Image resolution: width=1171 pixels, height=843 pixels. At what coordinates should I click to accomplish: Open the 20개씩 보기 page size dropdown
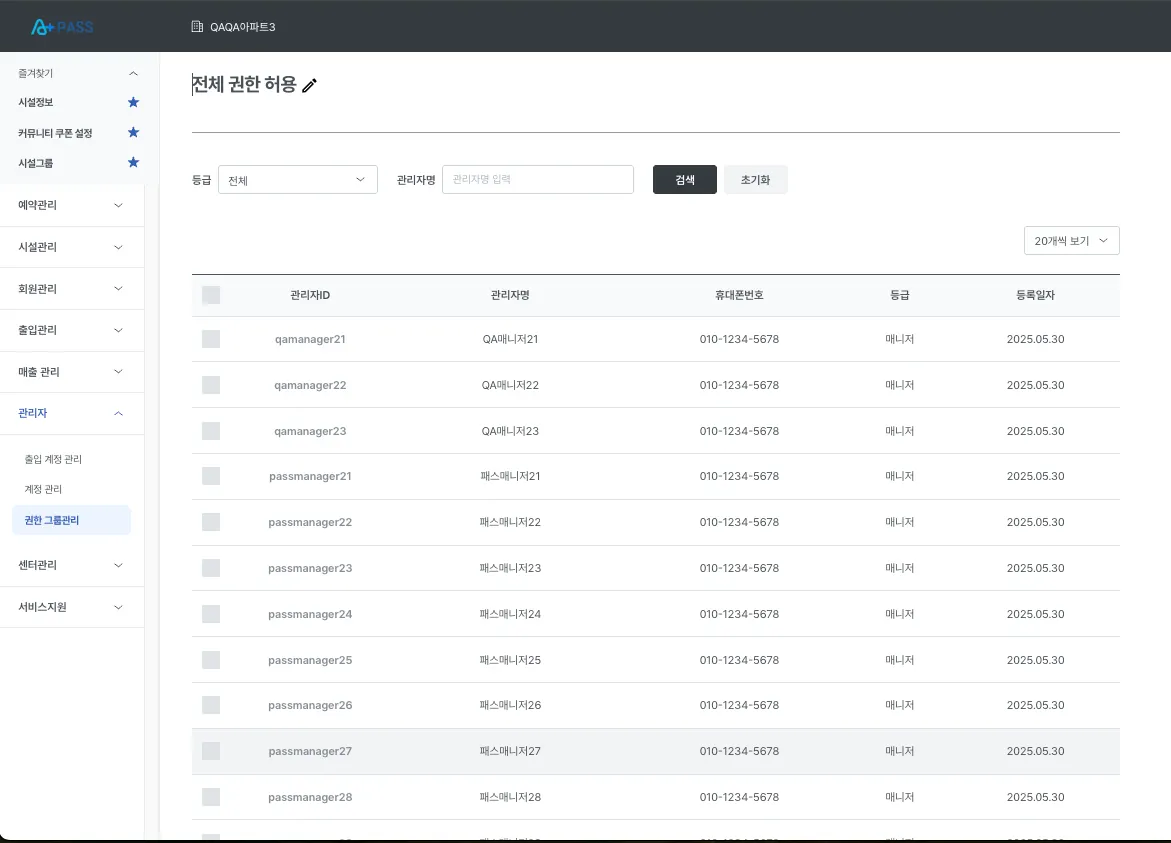coord(1071,240)
